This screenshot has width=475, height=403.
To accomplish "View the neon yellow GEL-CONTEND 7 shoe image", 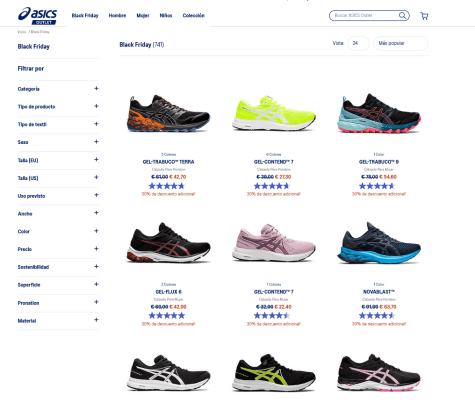I will 273,113.
